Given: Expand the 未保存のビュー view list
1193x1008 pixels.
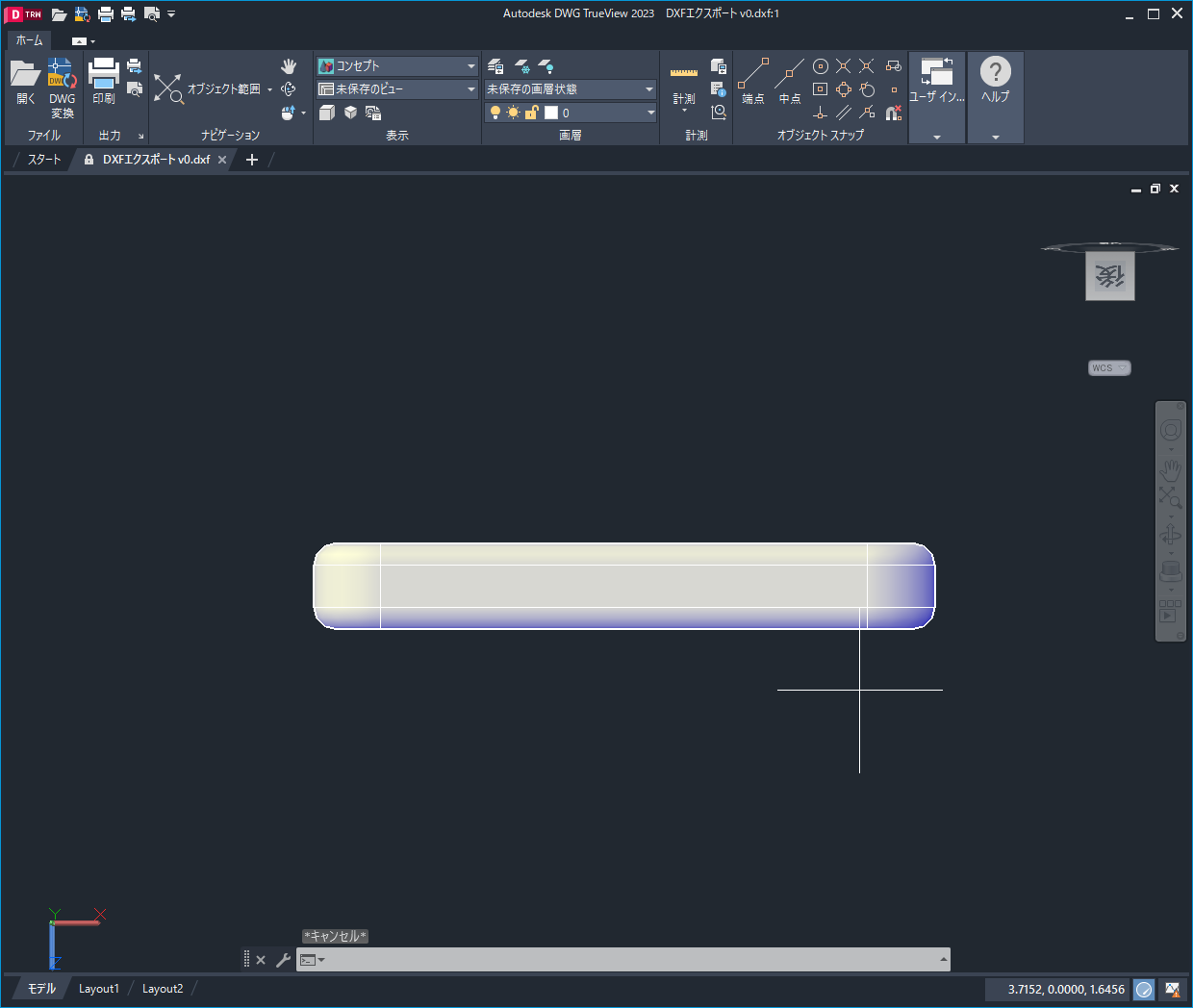Looking at the screenshot, I should [470, 88].
